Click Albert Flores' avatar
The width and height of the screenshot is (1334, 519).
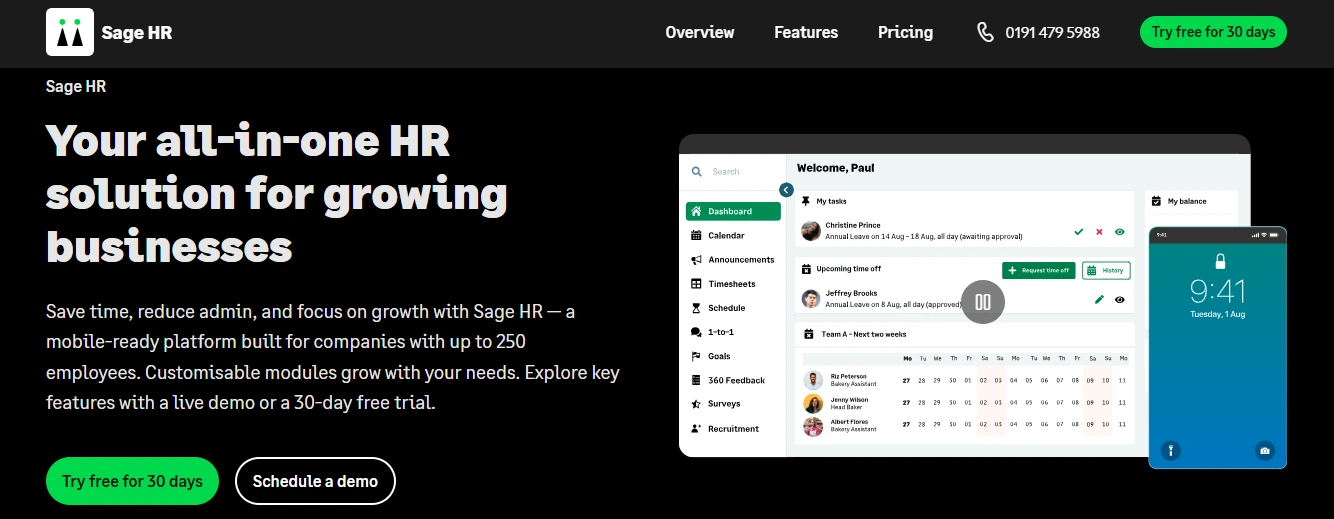[x=813, y=426]
